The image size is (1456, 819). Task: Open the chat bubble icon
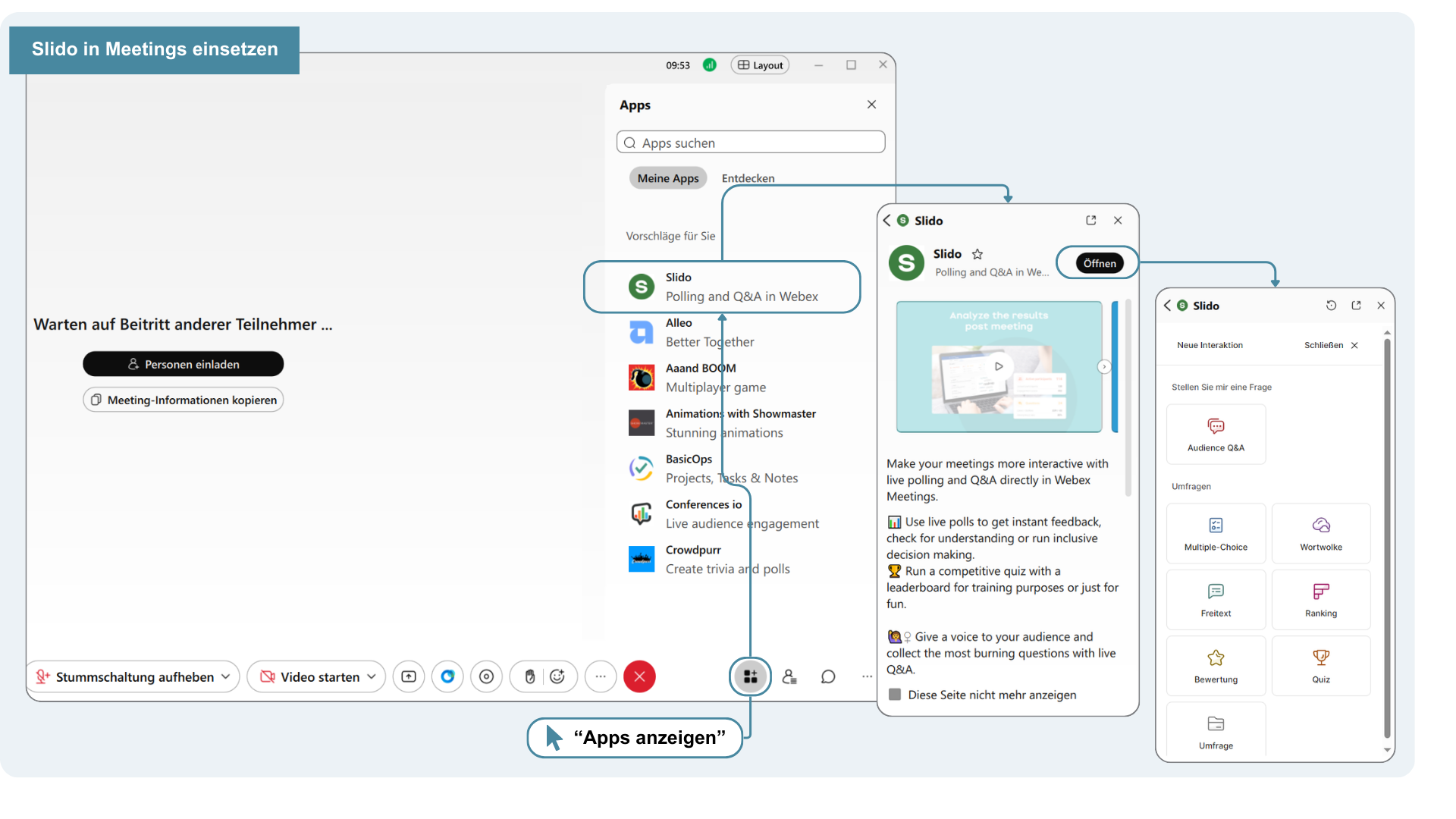[828, 676]
